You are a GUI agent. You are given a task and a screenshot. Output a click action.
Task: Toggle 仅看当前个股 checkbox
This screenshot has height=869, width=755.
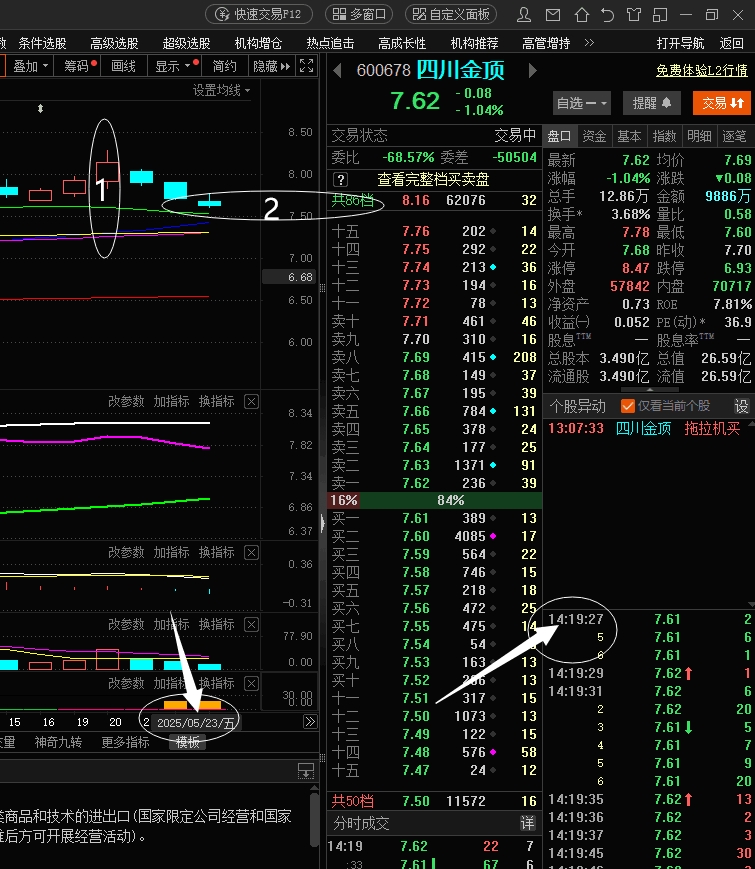[628, 406]
